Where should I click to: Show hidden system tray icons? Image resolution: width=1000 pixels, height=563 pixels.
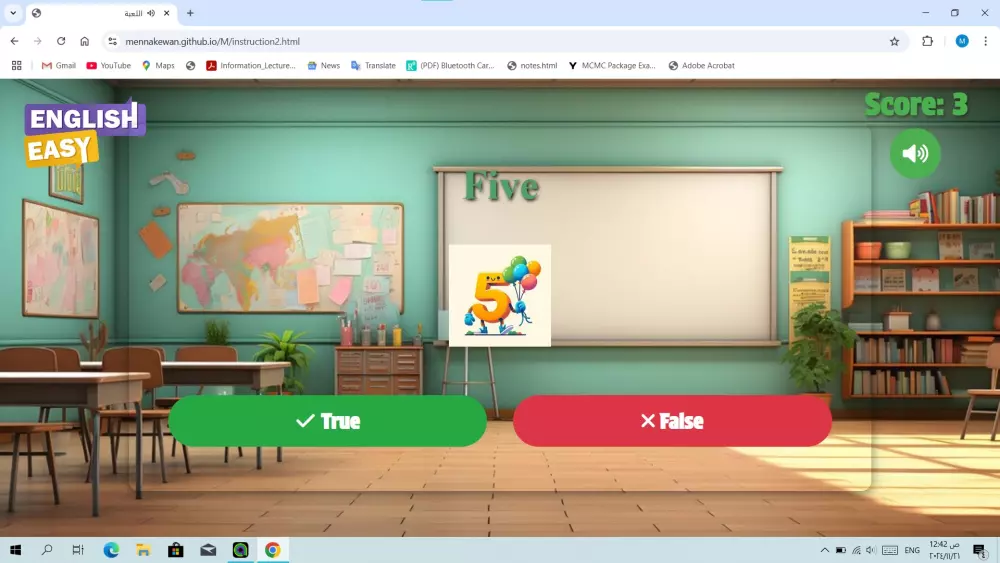click(825, 550)
